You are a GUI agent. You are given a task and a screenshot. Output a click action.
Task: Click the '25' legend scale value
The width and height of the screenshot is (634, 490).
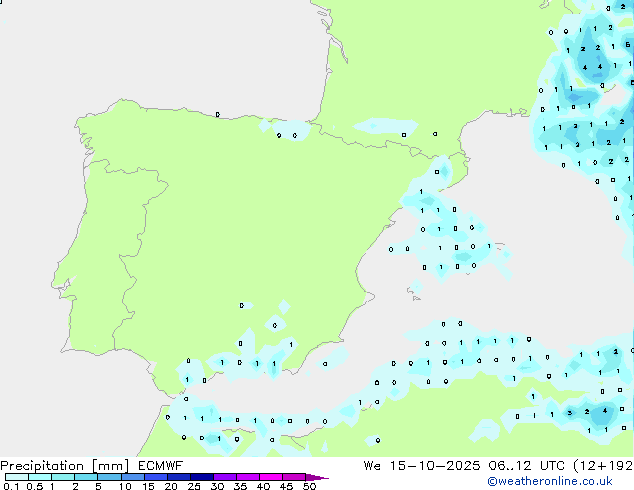click(194, 486)
